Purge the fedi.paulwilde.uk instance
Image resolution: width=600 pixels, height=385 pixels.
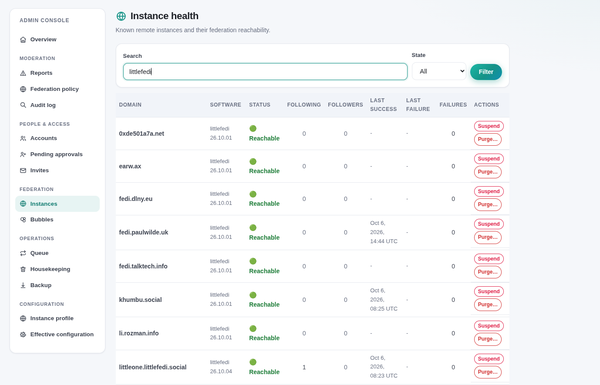coord(488,237)
